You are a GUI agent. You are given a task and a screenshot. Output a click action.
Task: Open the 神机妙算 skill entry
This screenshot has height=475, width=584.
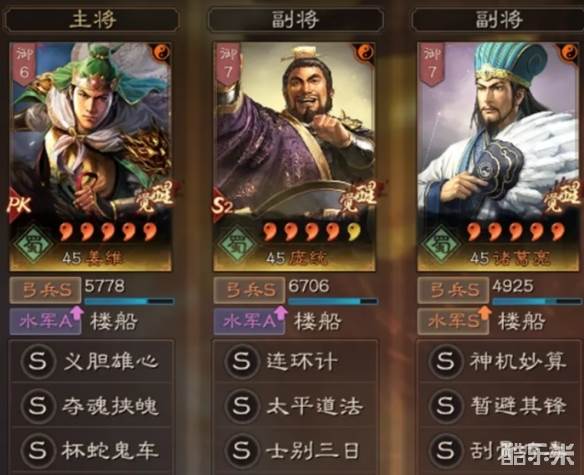[500, 361]
